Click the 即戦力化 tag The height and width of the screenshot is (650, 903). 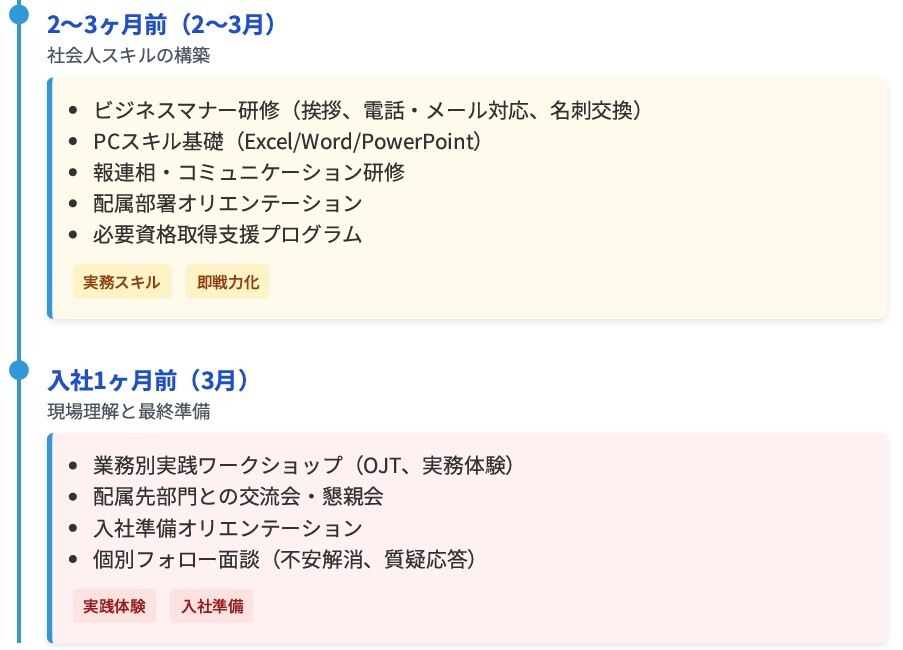227,282
